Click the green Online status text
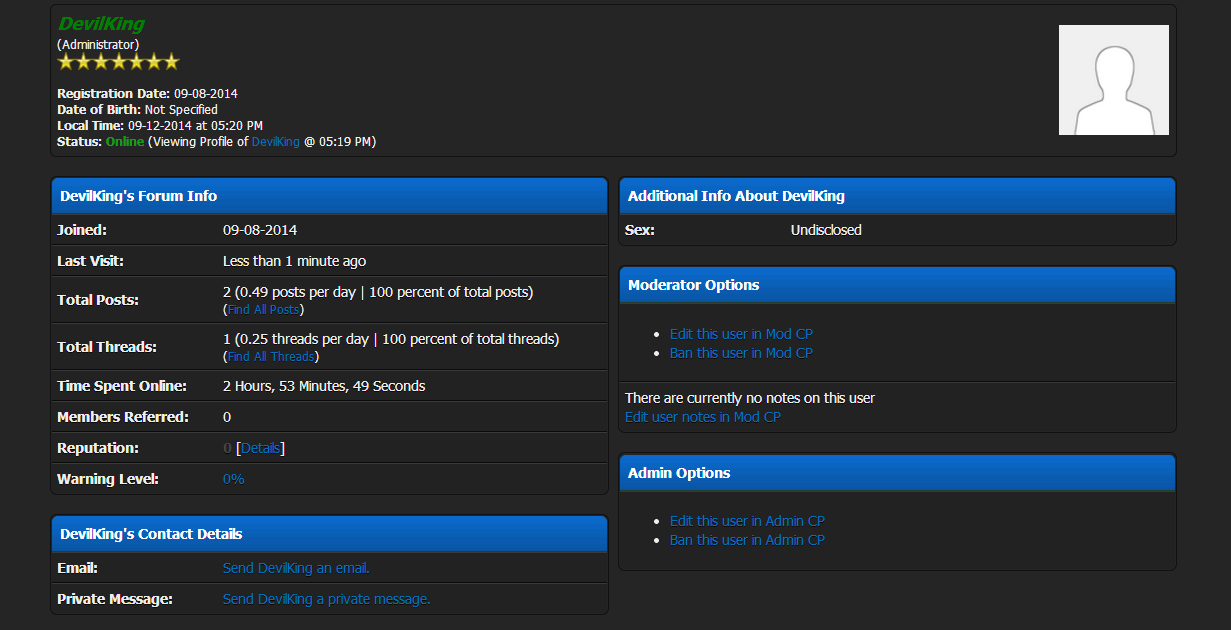 point(125,142)
